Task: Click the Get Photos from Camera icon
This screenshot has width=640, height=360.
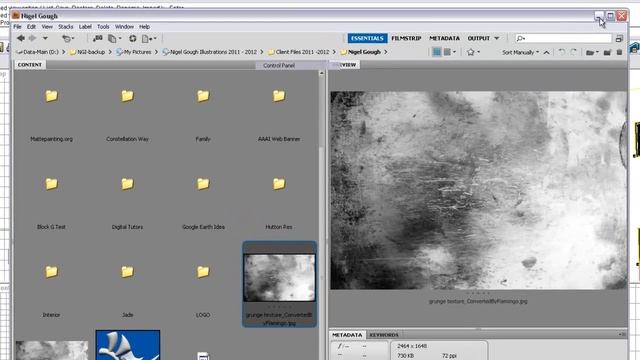Action: 98,38
